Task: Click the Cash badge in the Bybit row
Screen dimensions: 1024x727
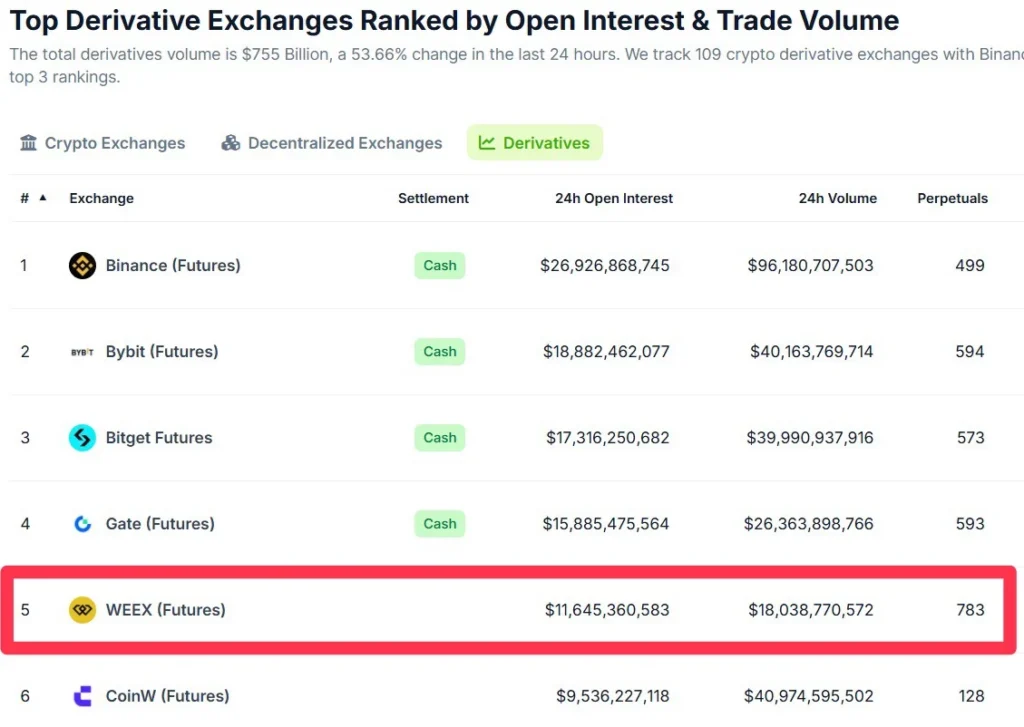Action: [x=440, y=352]
